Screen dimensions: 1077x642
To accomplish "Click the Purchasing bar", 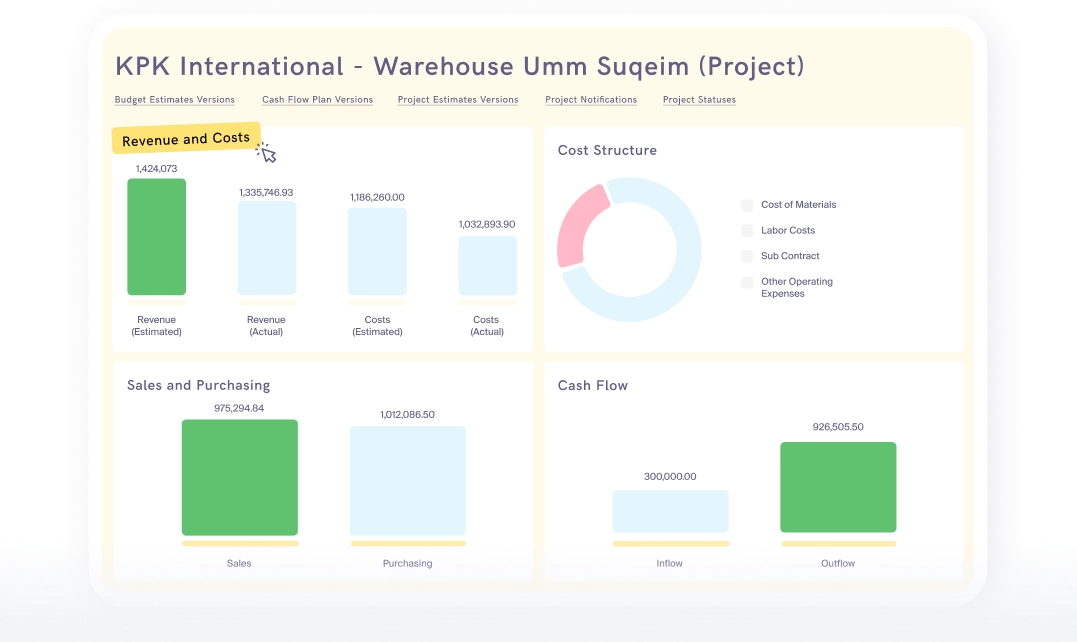I will [407, 481].
